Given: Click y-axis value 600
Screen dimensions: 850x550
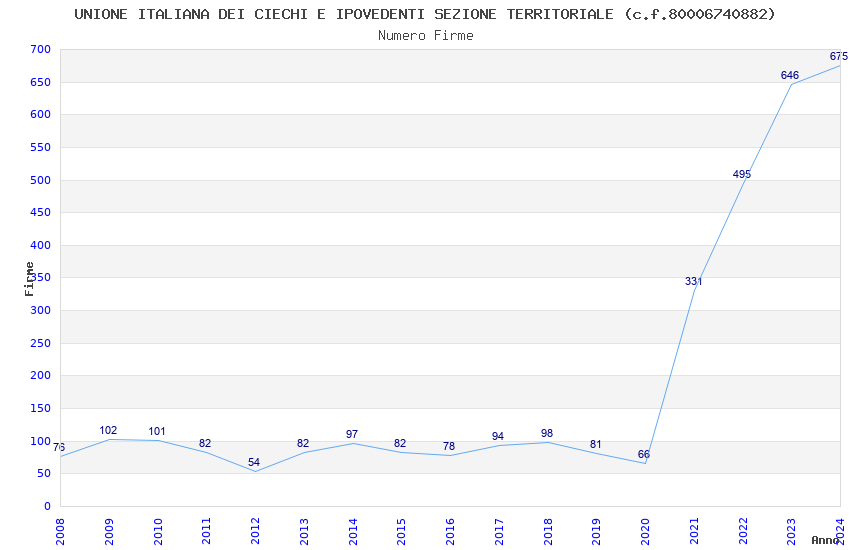Looking at the screenshot, I should 41,114.
